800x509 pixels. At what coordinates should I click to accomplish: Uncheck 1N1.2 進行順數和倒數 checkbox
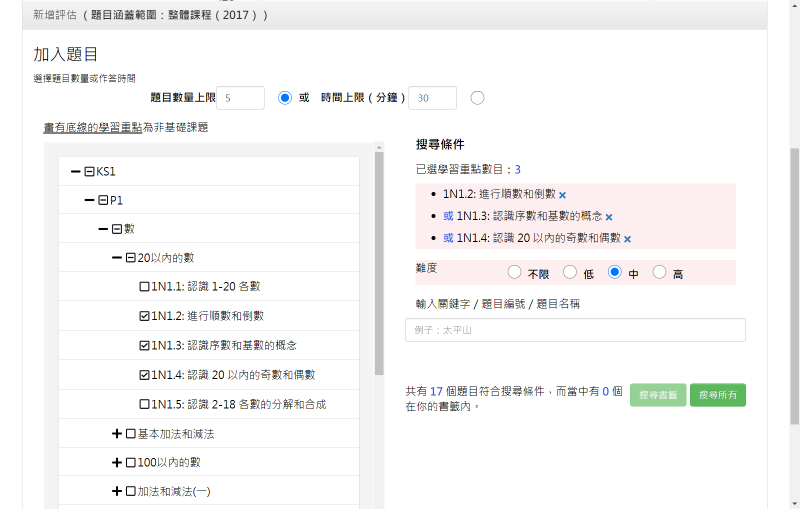click(145, 316)
